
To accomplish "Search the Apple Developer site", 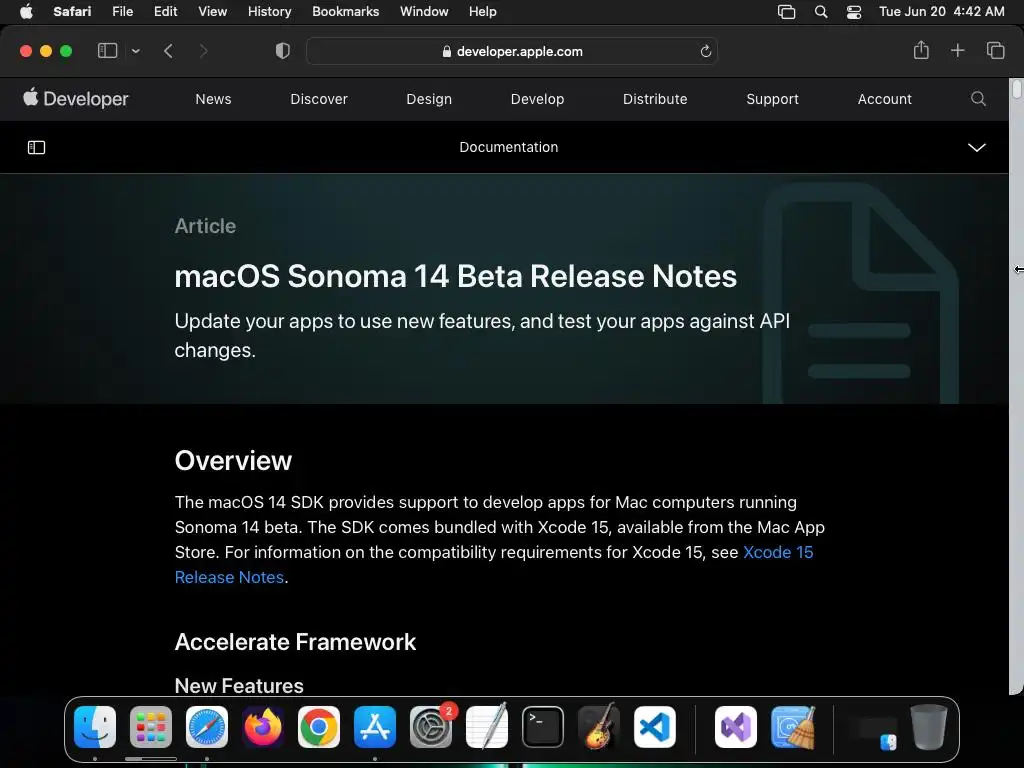I will [x=978, y=99].
